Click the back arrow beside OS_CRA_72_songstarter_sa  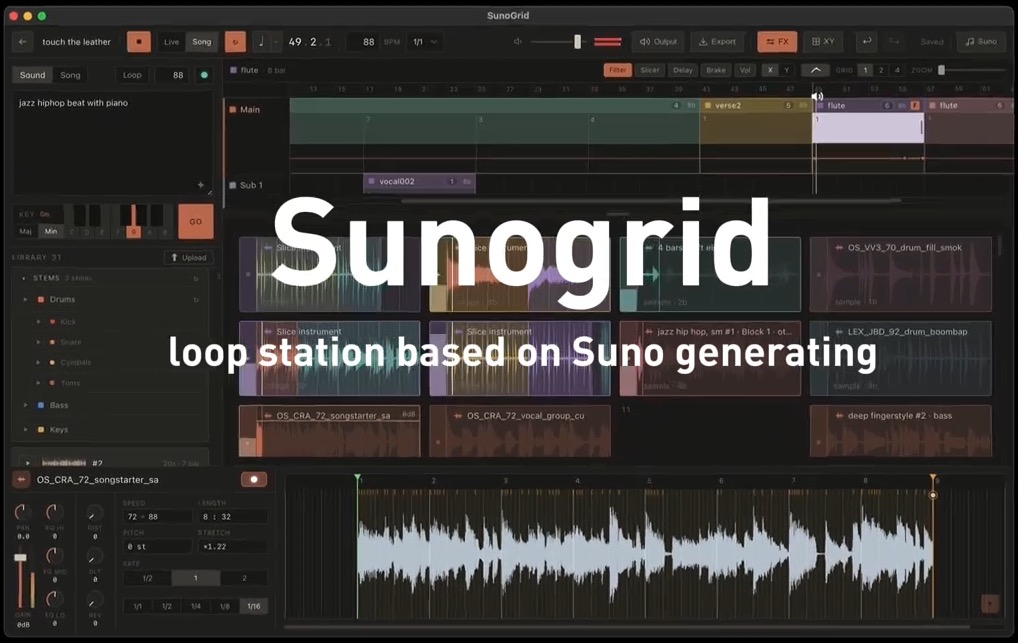point(21,479)
